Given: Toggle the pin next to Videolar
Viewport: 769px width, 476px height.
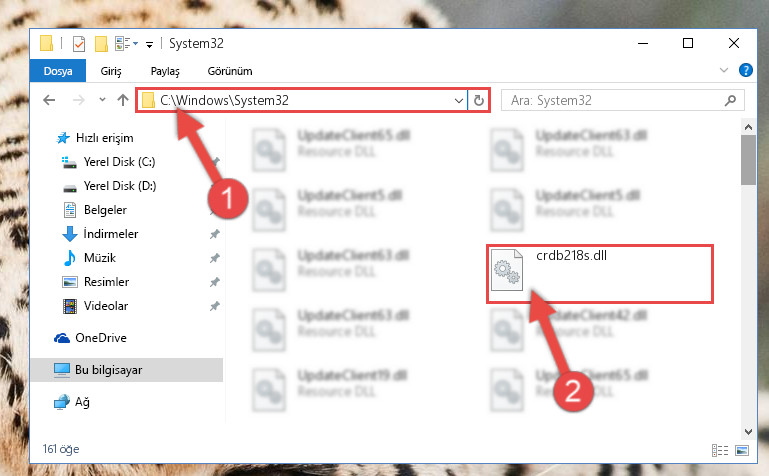Looking at the screenshot, I should tap(214, 306).
